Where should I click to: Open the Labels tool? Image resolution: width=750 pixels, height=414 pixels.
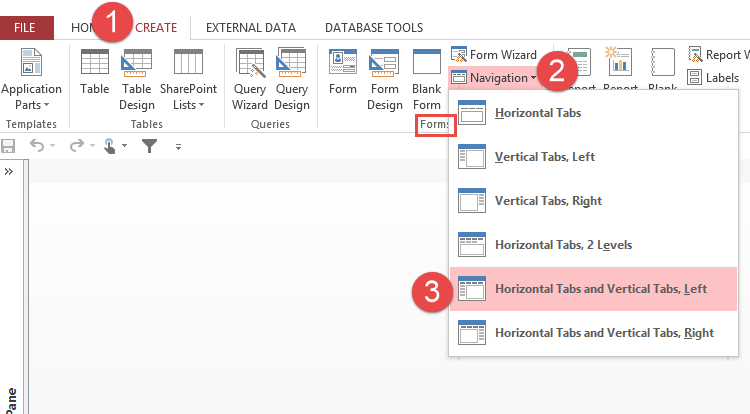click(713, 77)
